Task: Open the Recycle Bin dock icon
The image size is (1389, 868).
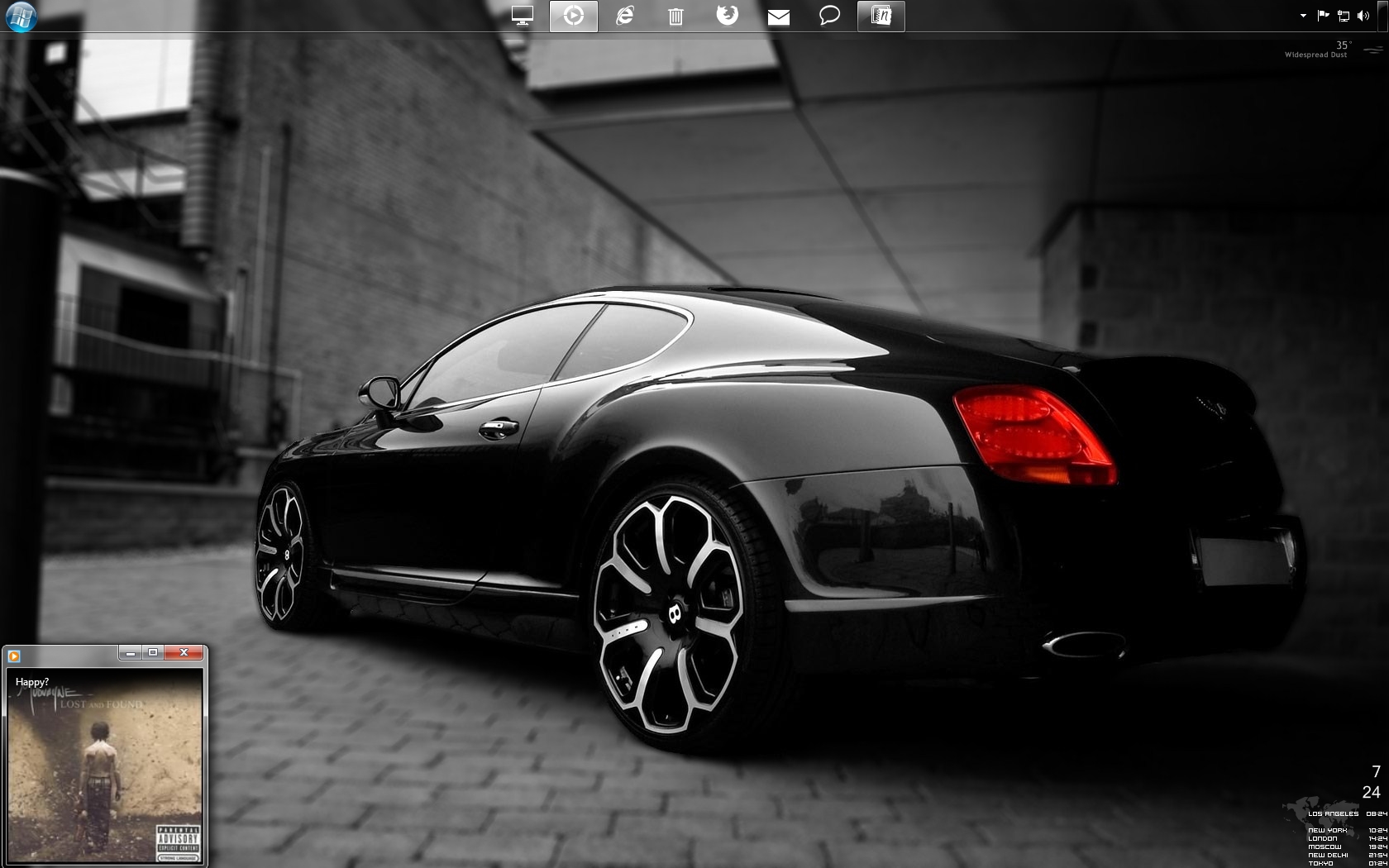Action: 675,16
